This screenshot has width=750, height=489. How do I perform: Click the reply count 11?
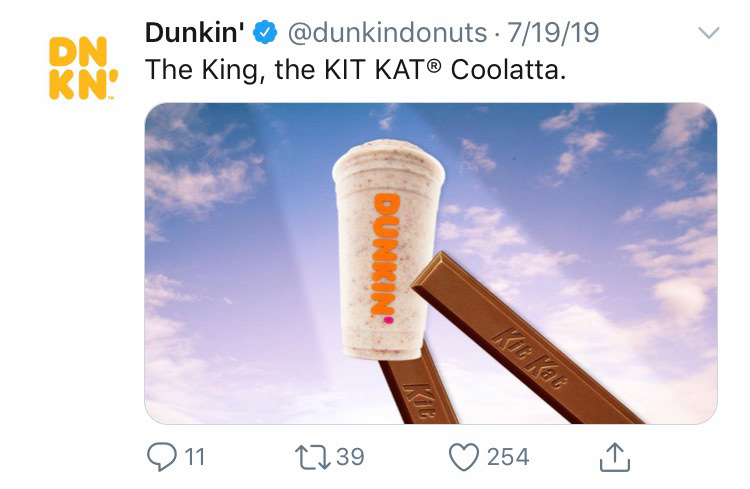195,457
